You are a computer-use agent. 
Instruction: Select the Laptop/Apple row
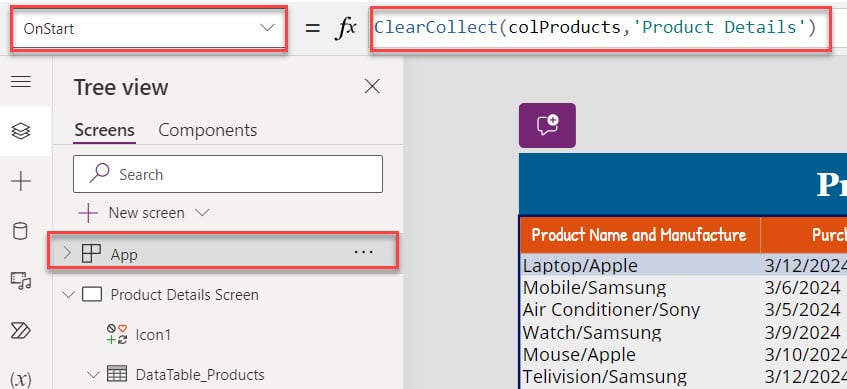(580, 266)
